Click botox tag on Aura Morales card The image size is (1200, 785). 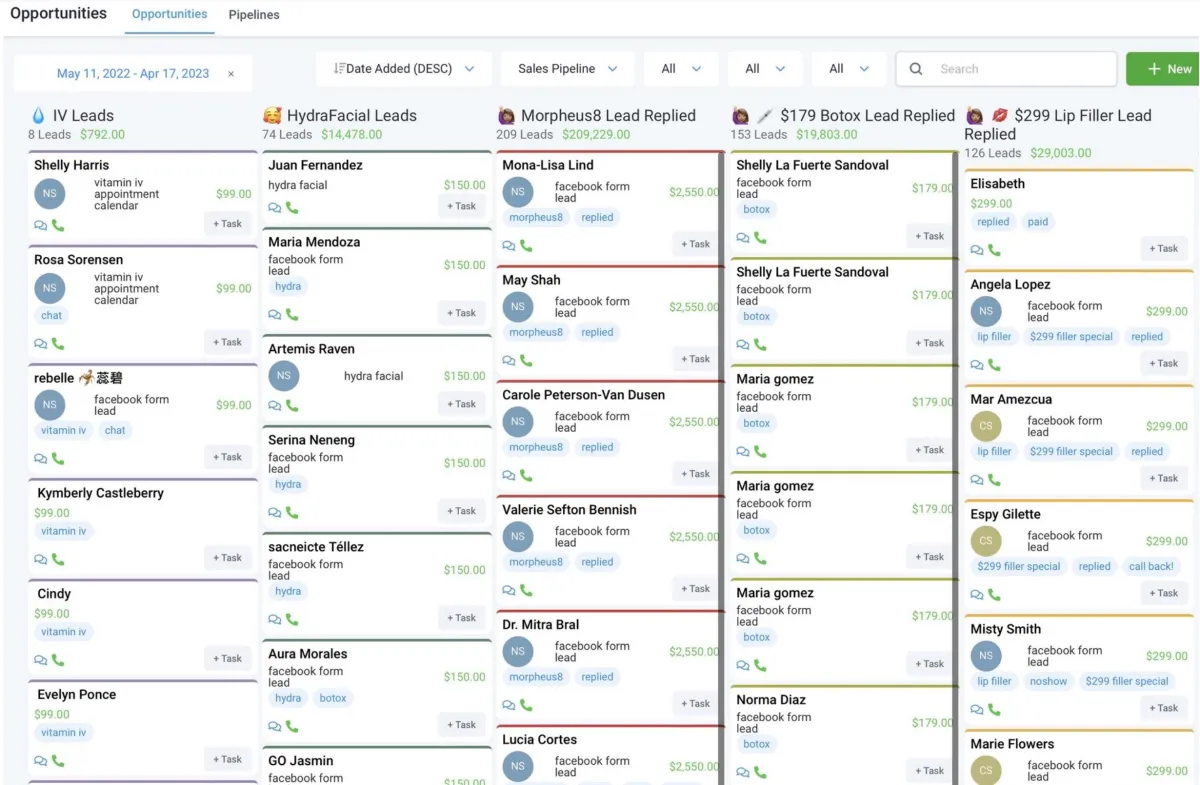pos(333,698)
